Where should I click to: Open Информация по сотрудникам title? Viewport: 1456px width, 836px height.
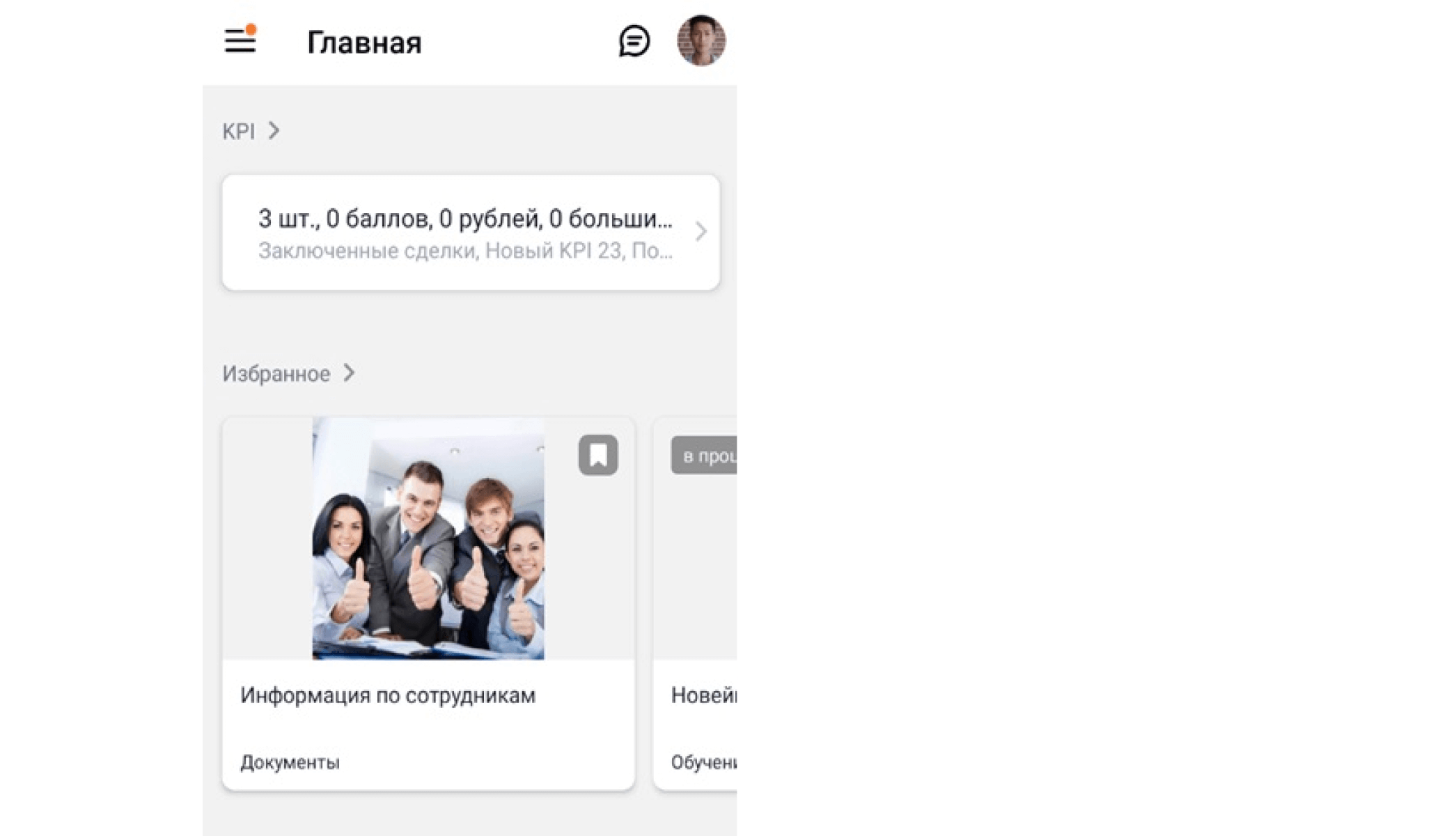(388, 695)
